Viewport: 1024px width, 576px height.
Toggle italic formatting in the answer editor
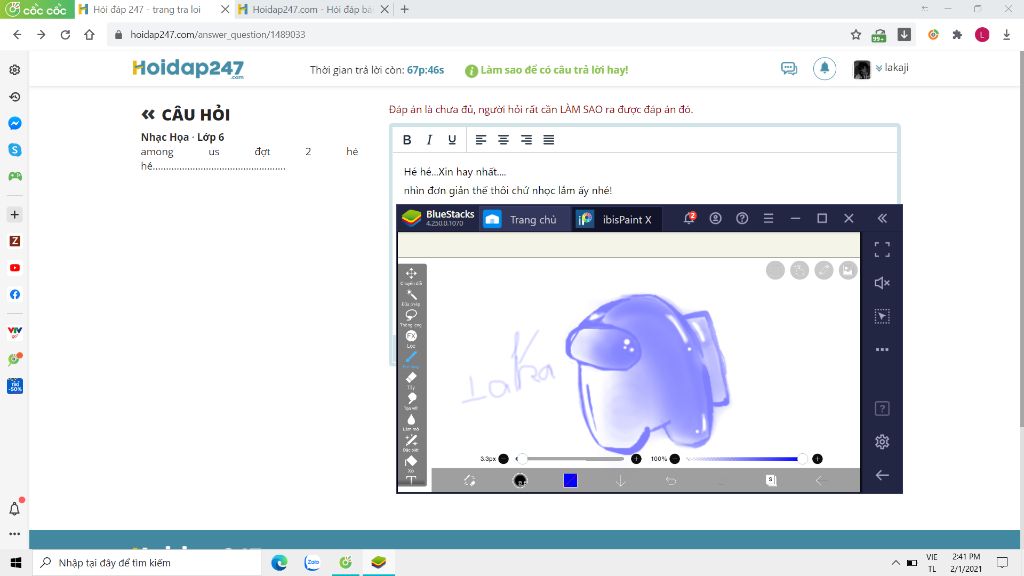click(x=429, y=139)
